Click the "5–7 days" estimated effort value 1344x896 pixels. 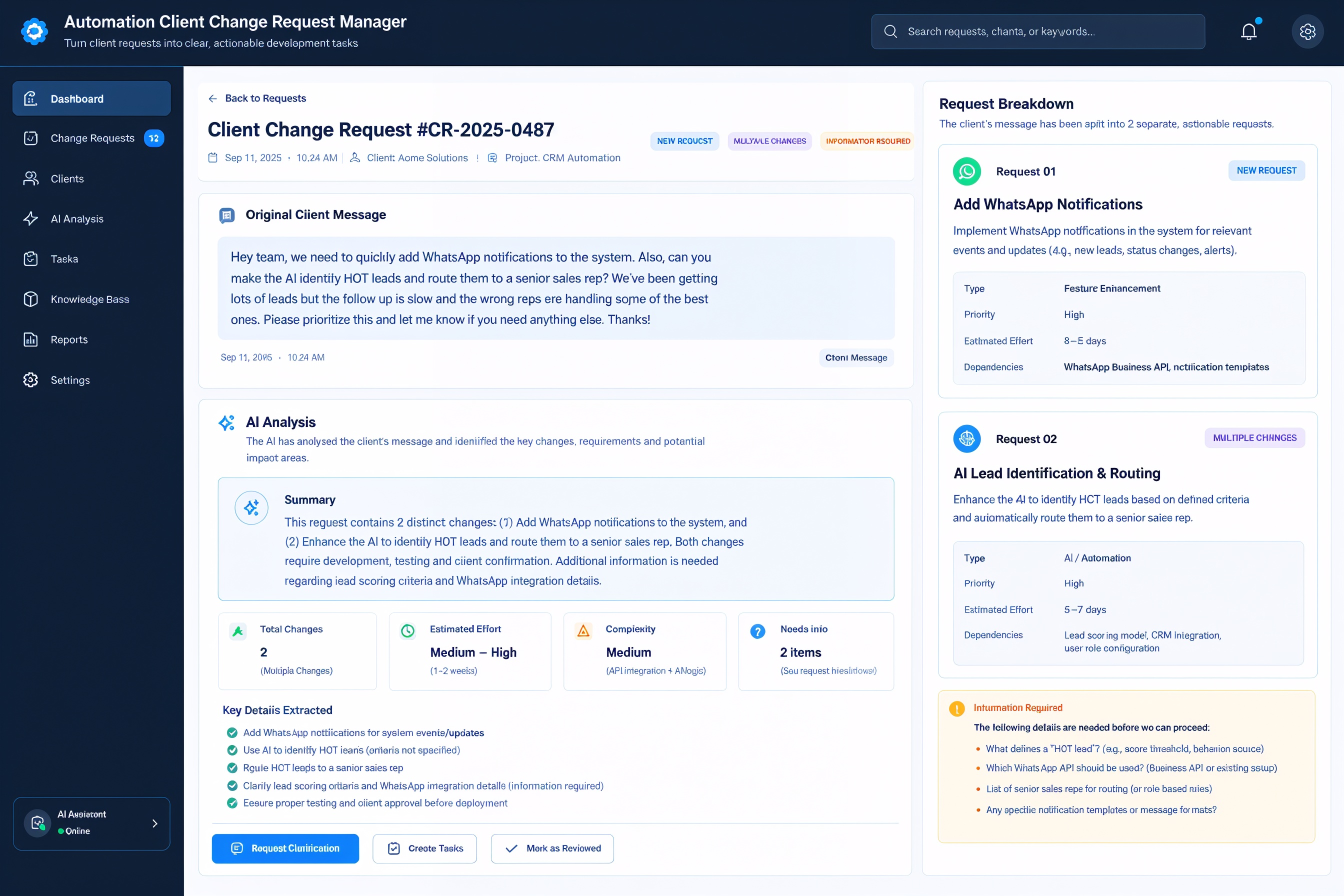coord(1084,609)
